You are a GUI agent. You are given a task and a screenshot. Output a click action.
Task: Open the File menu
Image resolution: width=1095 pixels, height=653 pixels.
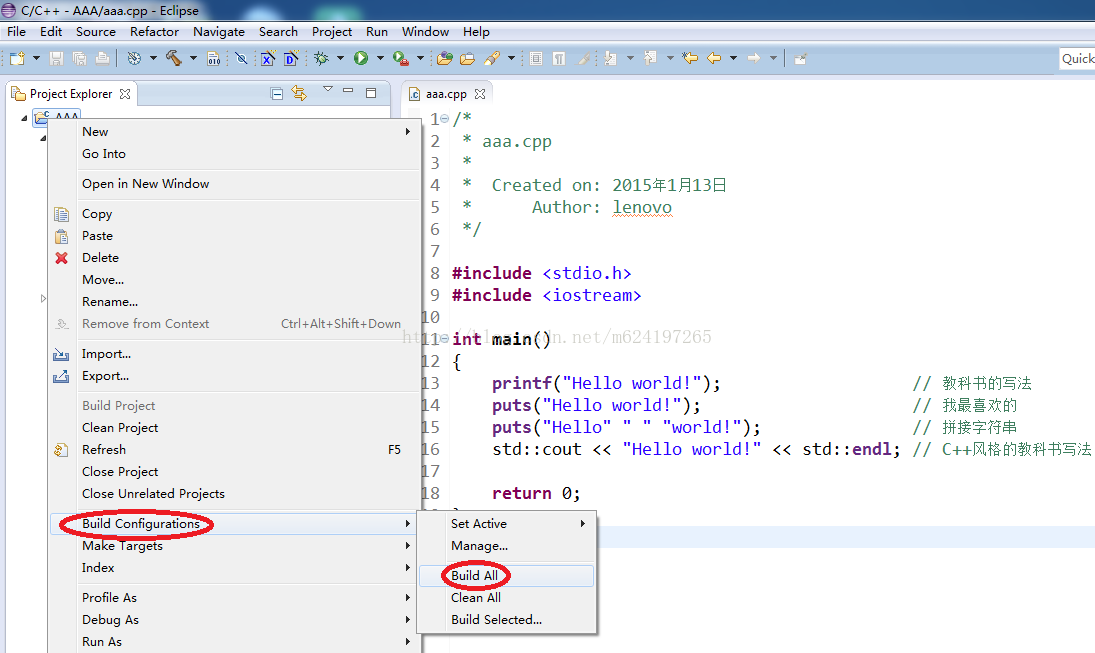[x=16, y=31]
